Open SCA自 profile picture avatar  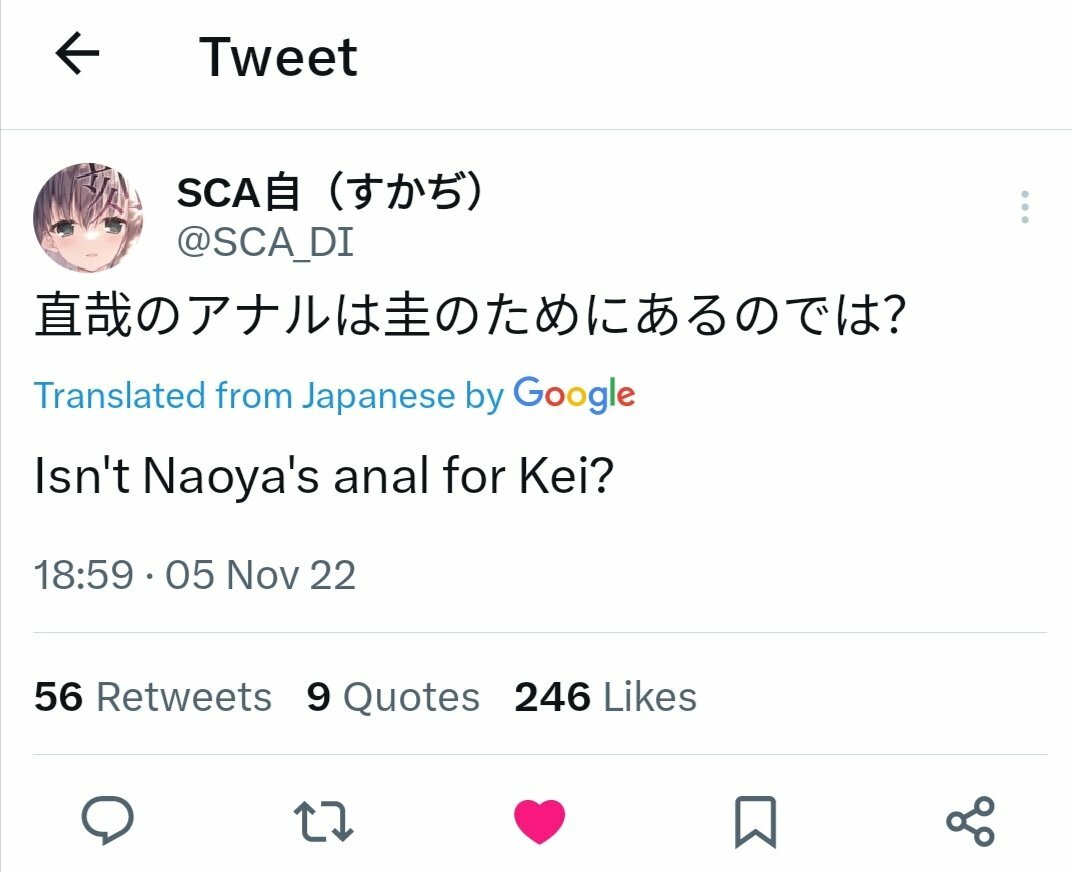click(88, 216)
